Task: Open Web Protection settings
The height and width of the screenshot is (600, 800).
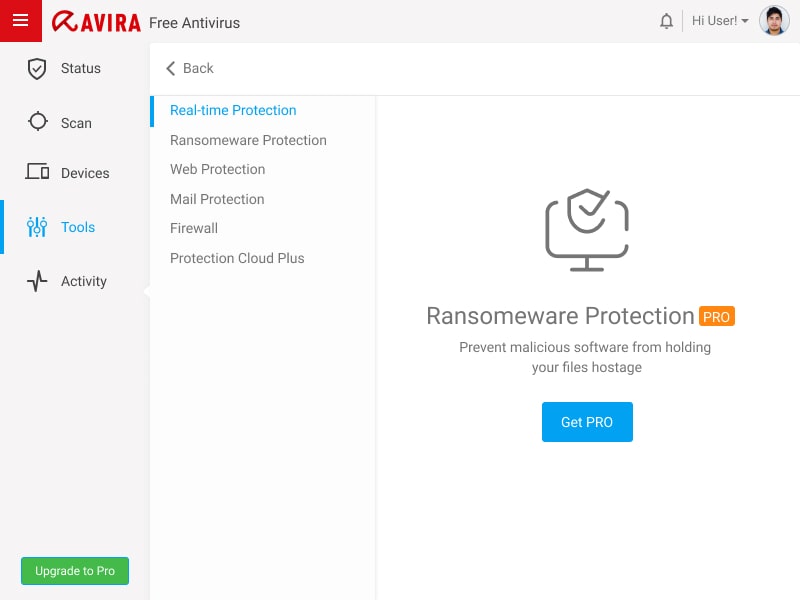Action: tap(217, 169)
